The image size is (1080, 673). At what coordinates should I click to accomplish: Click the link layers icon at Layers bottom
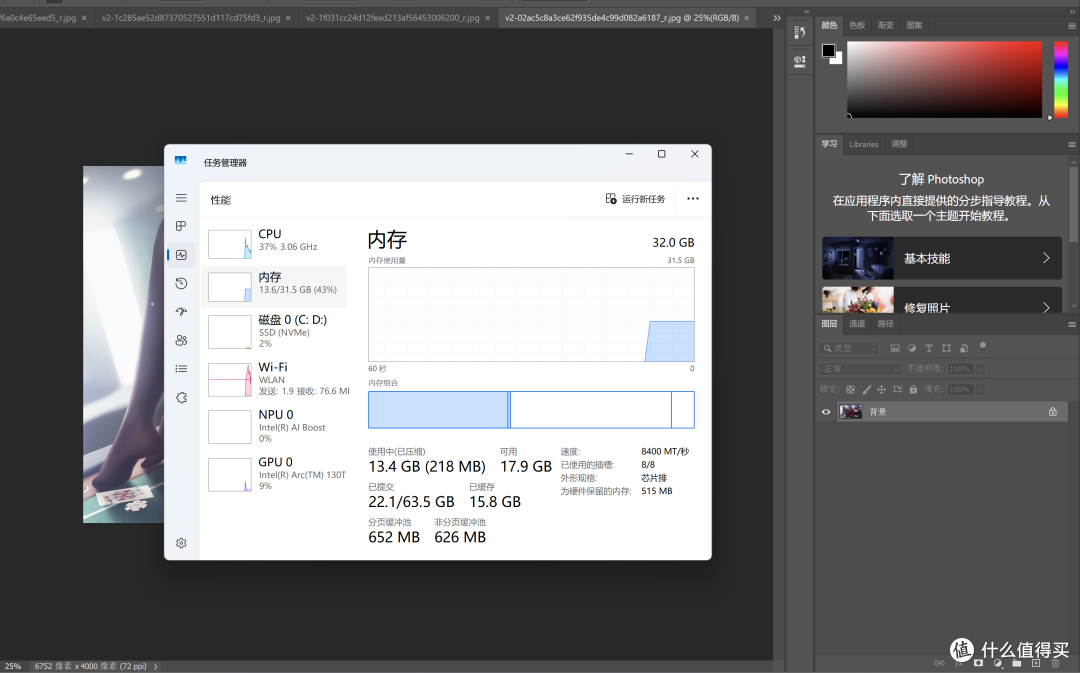[x=939, y=663]
